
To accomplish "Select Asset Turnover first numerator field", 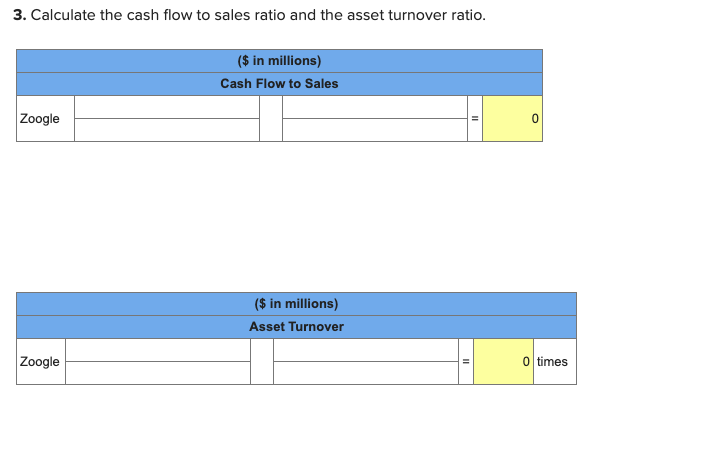I will [x=158, y=350].
